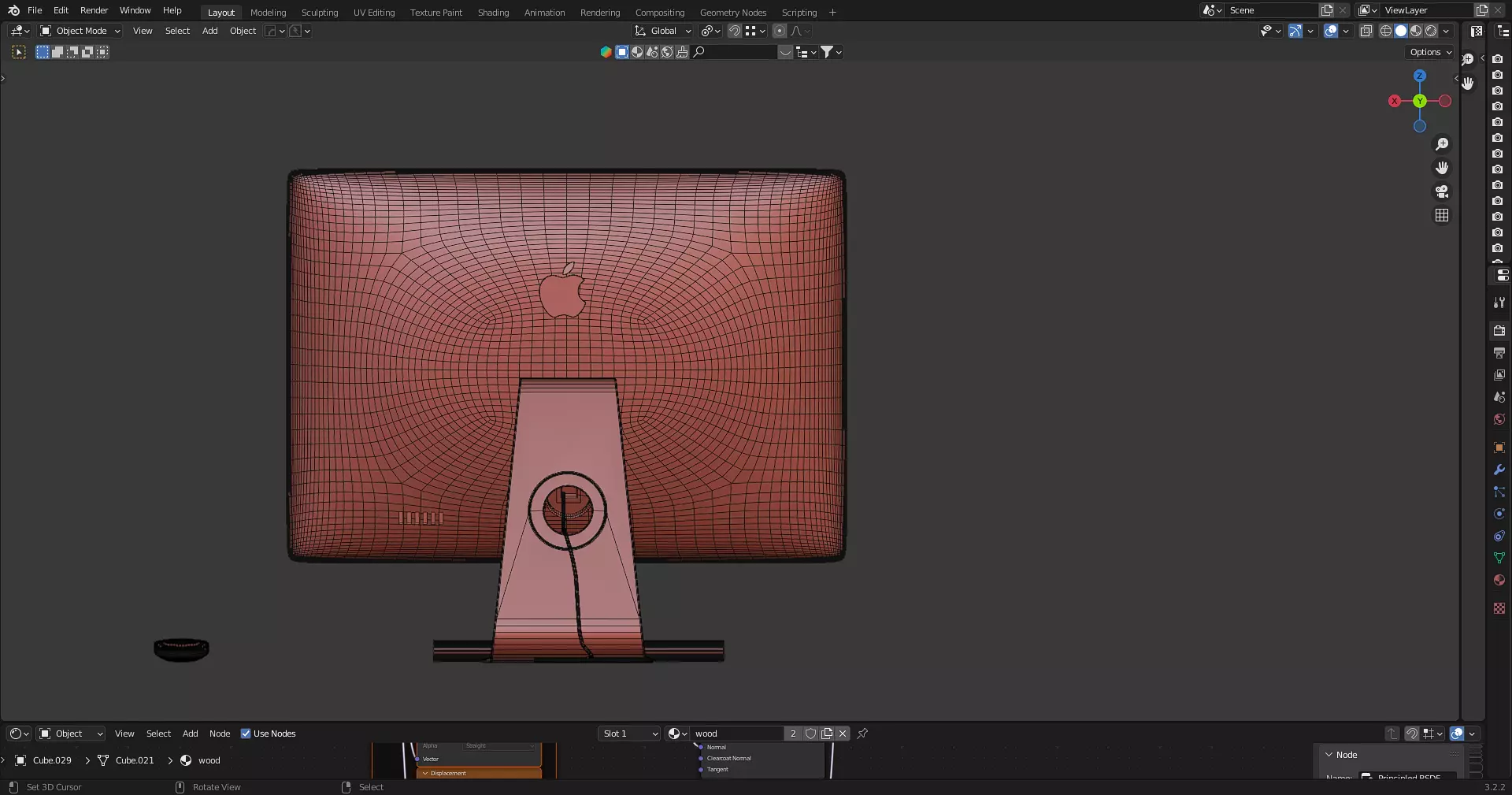Open the Physics properties tab icon

pyautogui.click(x=1499, y=514)
